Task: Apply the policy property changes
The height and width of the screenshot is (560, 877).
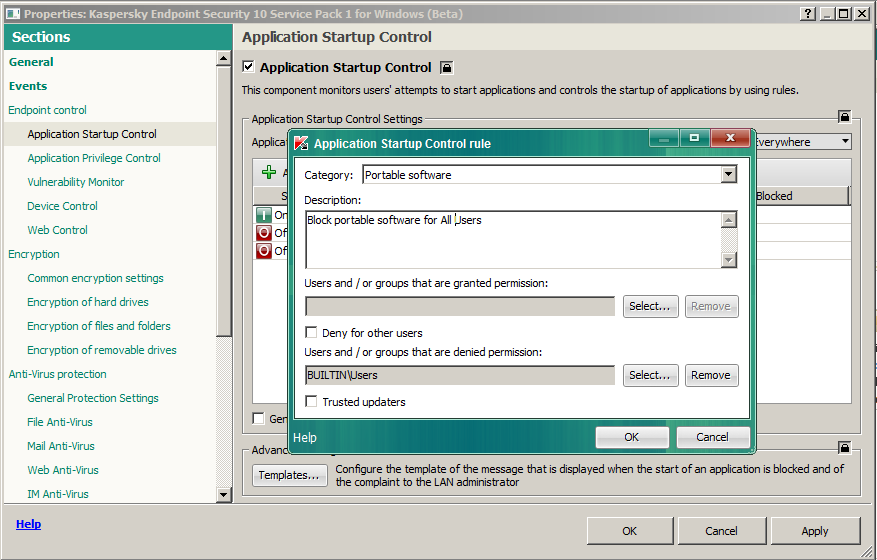Action: click(815, 531)
